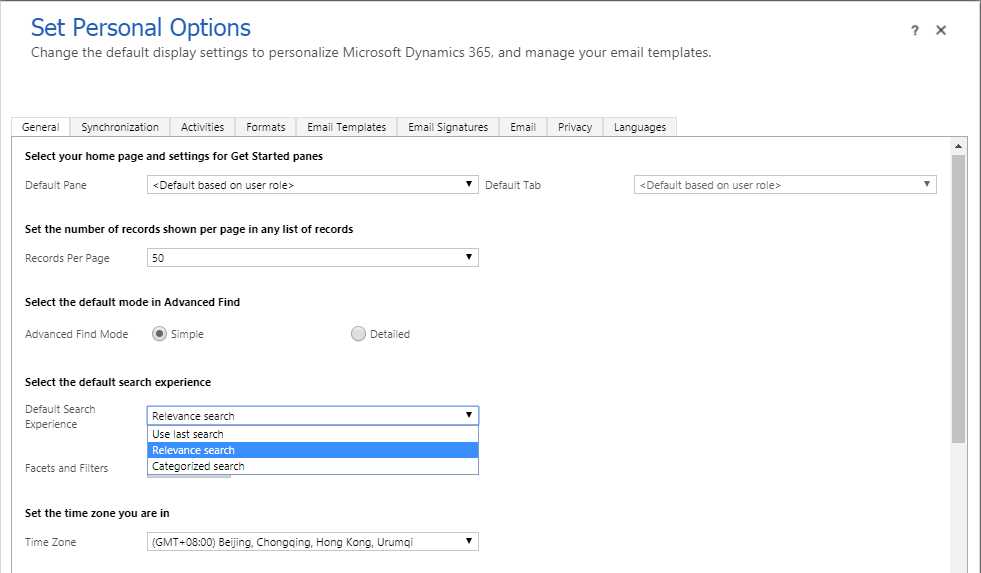Expand the Default Pane dropdown
Viewport: 981px width, 573px height.
tap(313, 185)
